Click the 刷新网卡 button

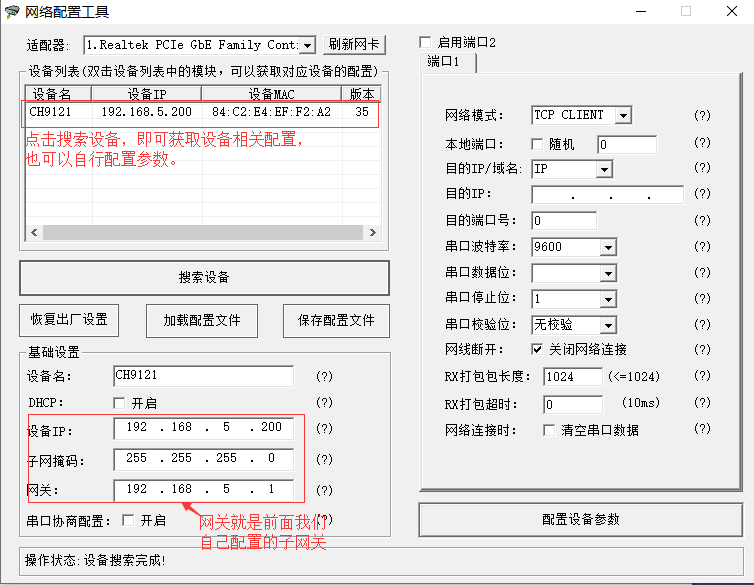tap(354, 45)
